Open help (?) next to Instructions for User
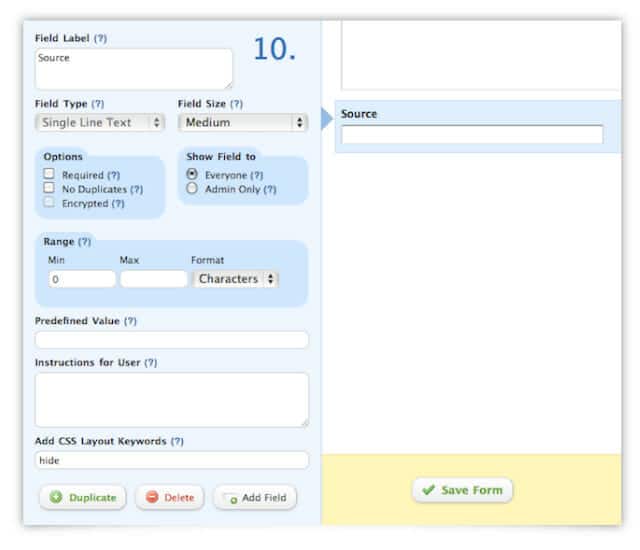 (x=151, y=362)
